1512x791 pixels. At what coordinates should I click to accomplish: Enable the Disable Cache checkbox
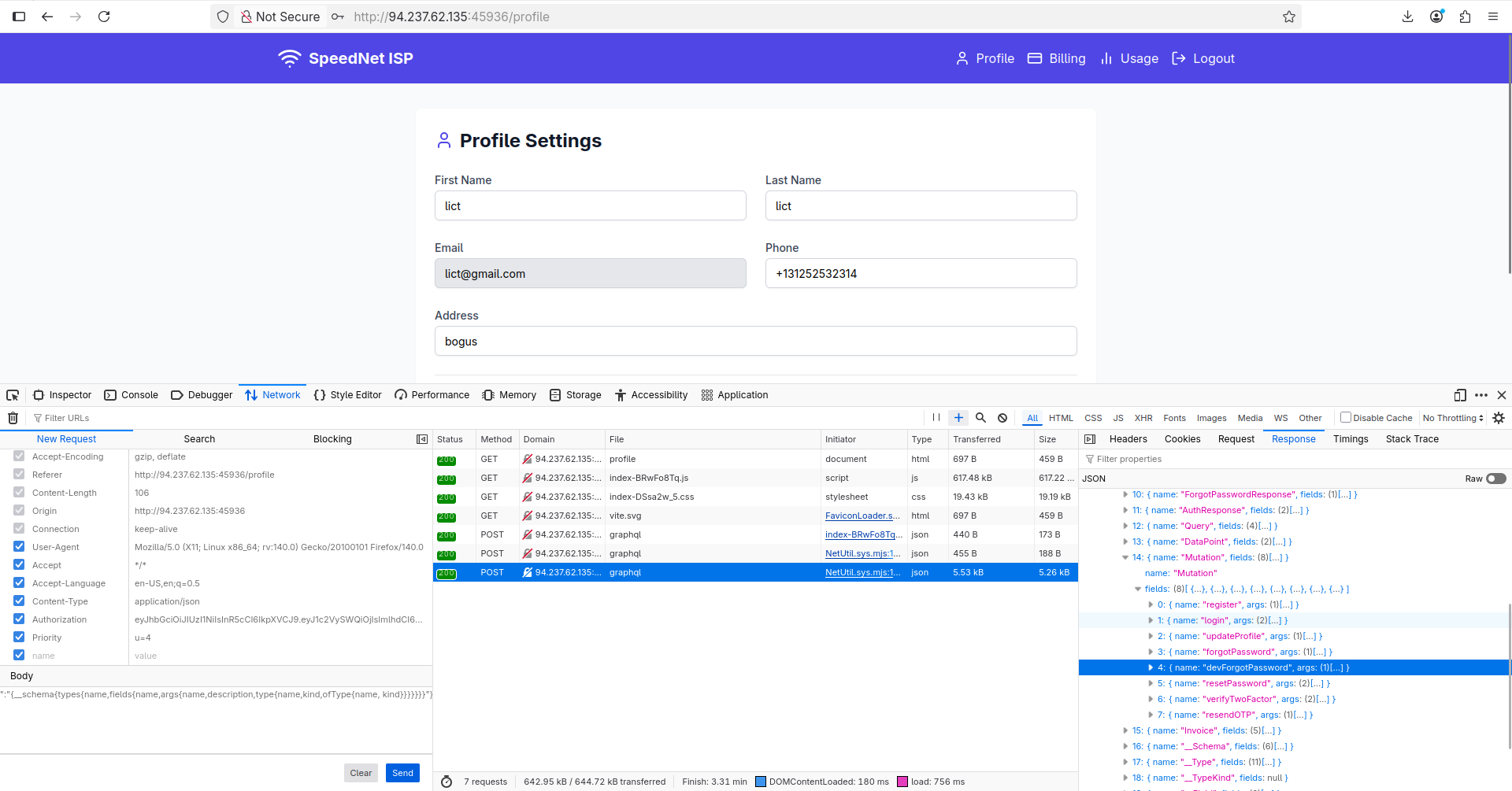1346,418
